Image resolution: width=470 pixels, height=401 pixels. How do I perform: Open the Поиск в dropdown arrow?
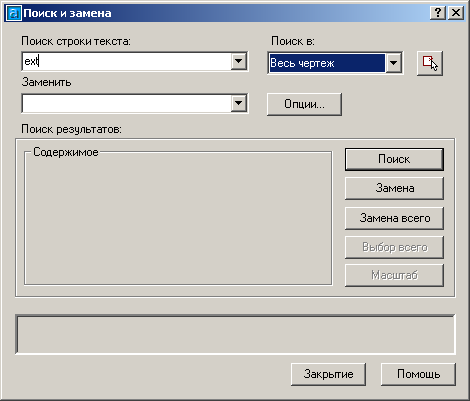393,63
